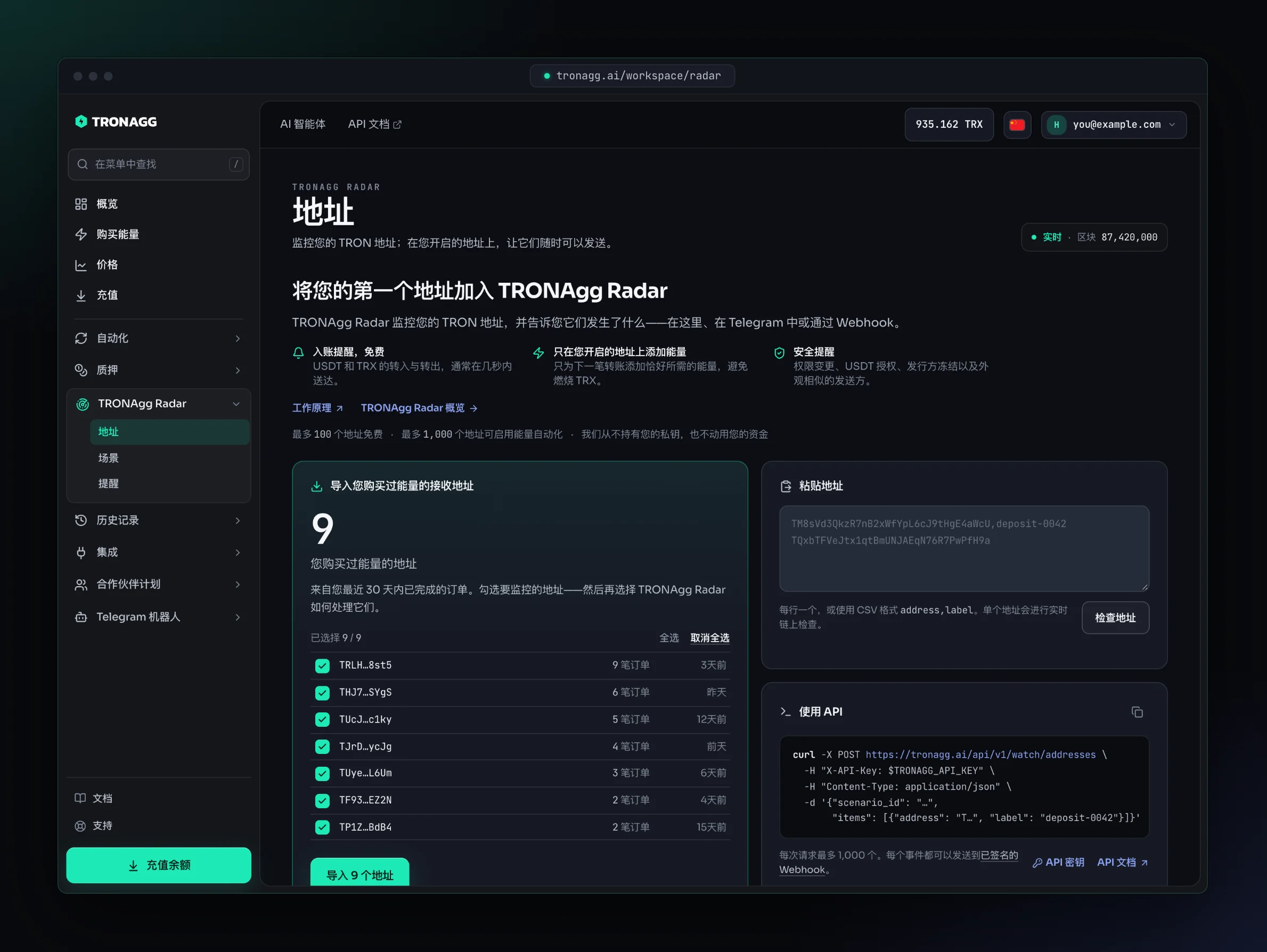Open the you@example.com account dropdown

(x=1114, y=124)
